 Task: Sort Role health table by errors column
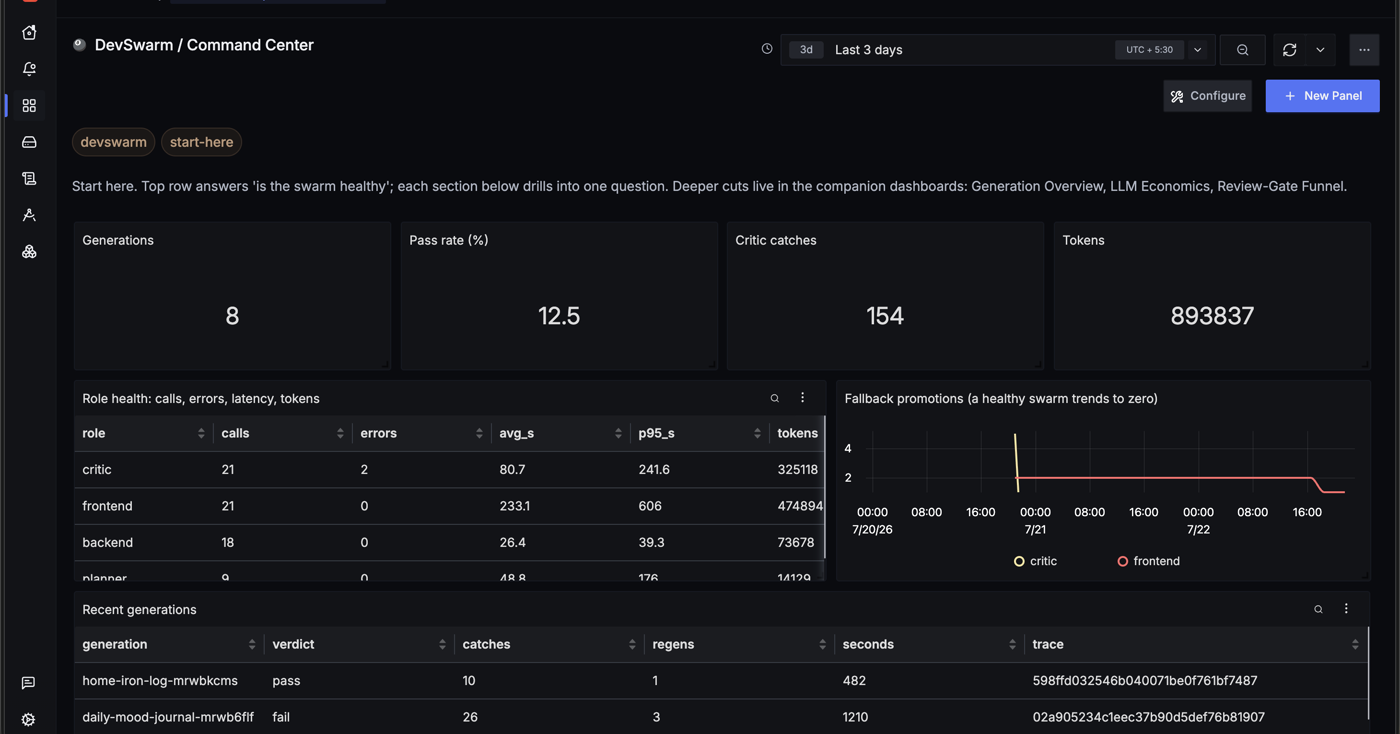tap(479, 433)
